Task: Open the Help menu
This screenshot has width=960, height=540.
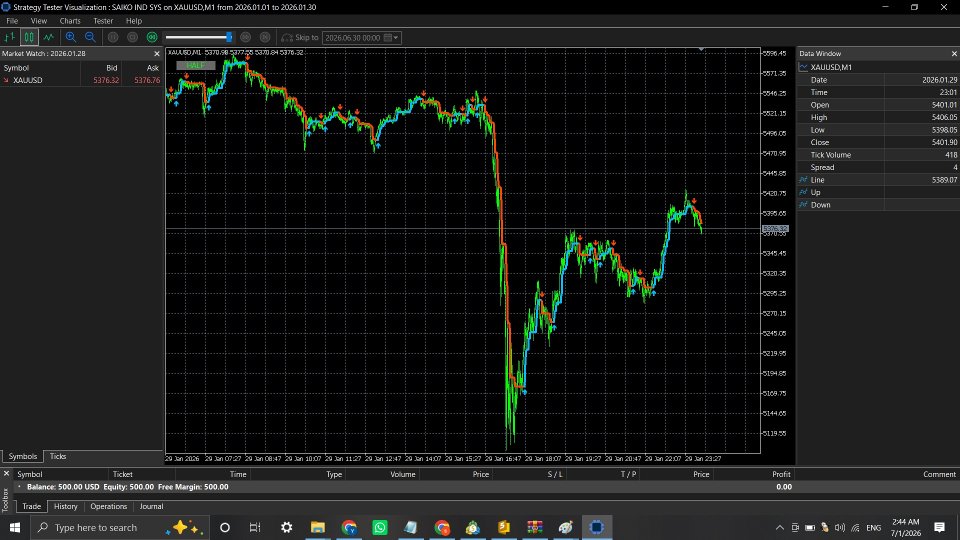Action: pos(133,21)
